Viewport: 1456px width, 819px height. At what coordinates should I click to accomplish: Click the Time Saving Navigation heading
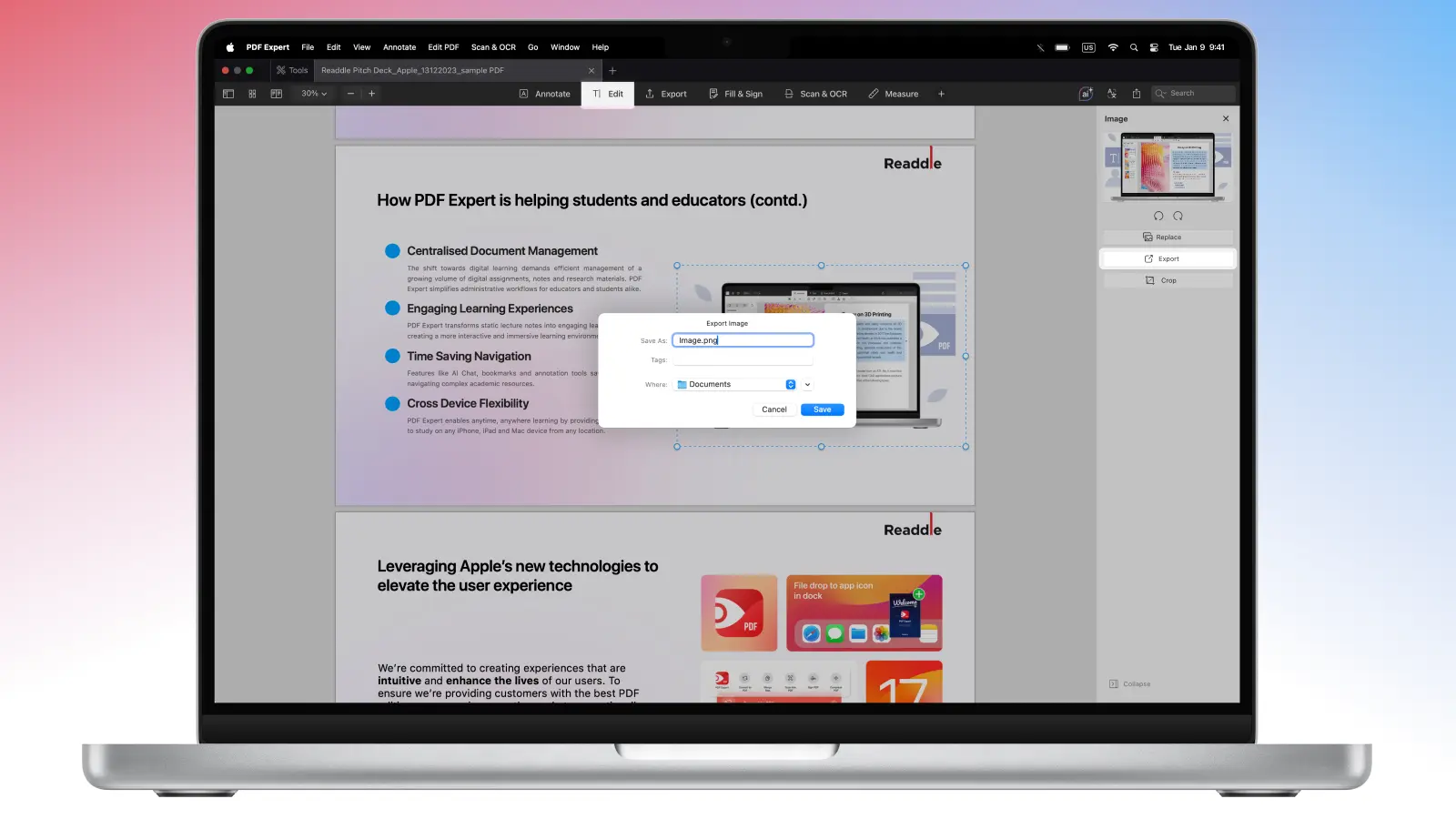coord(469,357)
